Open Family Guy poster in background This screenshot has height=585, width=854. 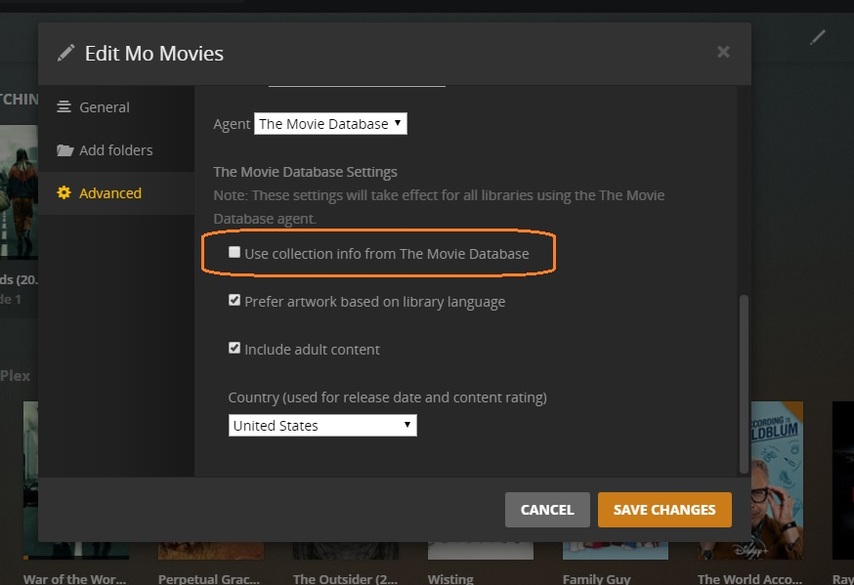(x=615, y=550)
